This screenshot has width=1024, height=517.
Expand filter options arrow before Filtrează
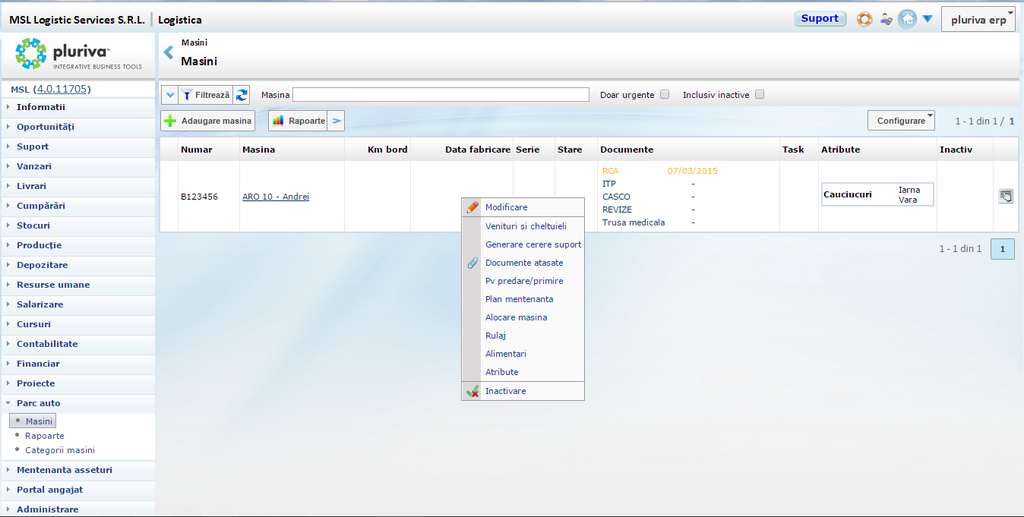tap(169, 95)
